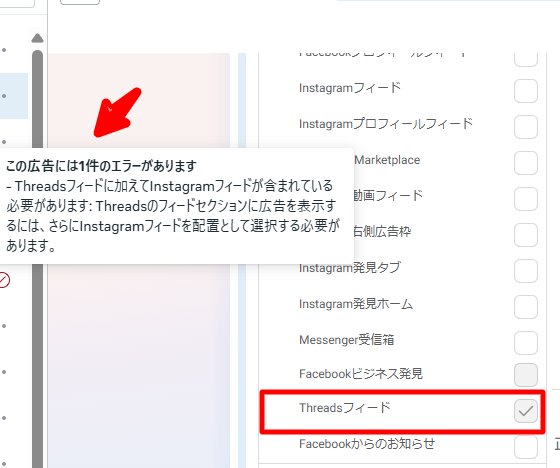Tick the Messenger受信箱 checkbox
Viewport: 560px width, 468px height.
point(526,343)
